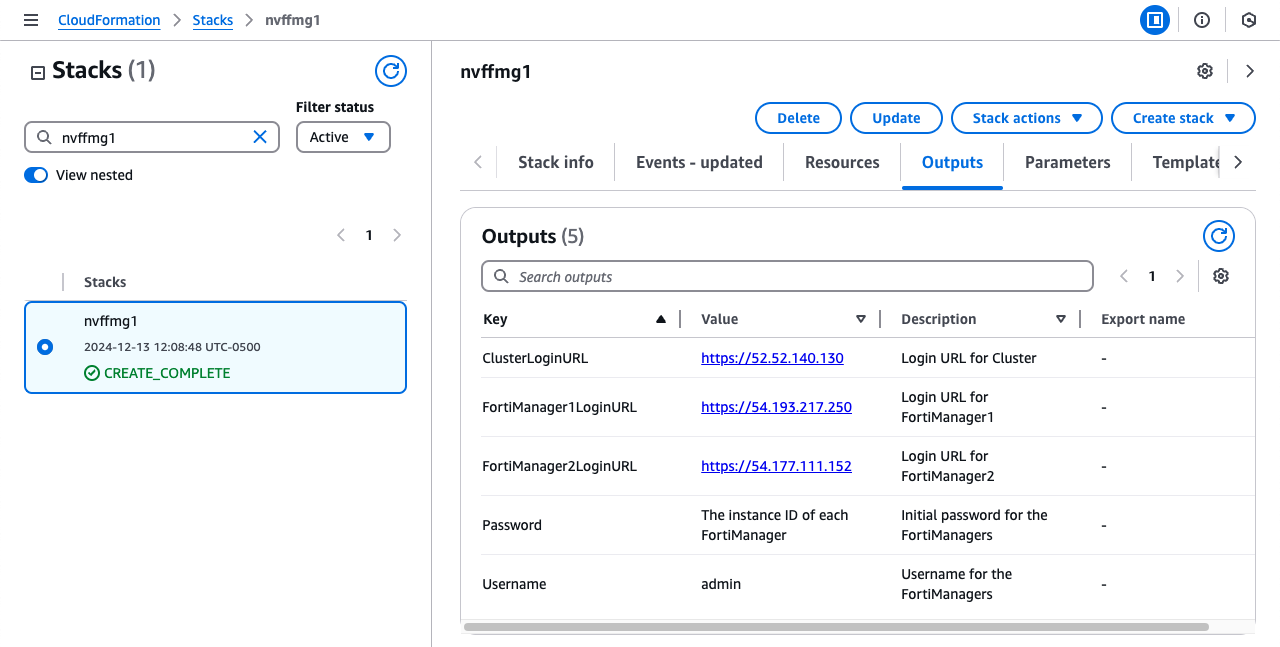1280x647 pixels.
Task: Open the Filter status Active dropdown
Action: [343, 137]
